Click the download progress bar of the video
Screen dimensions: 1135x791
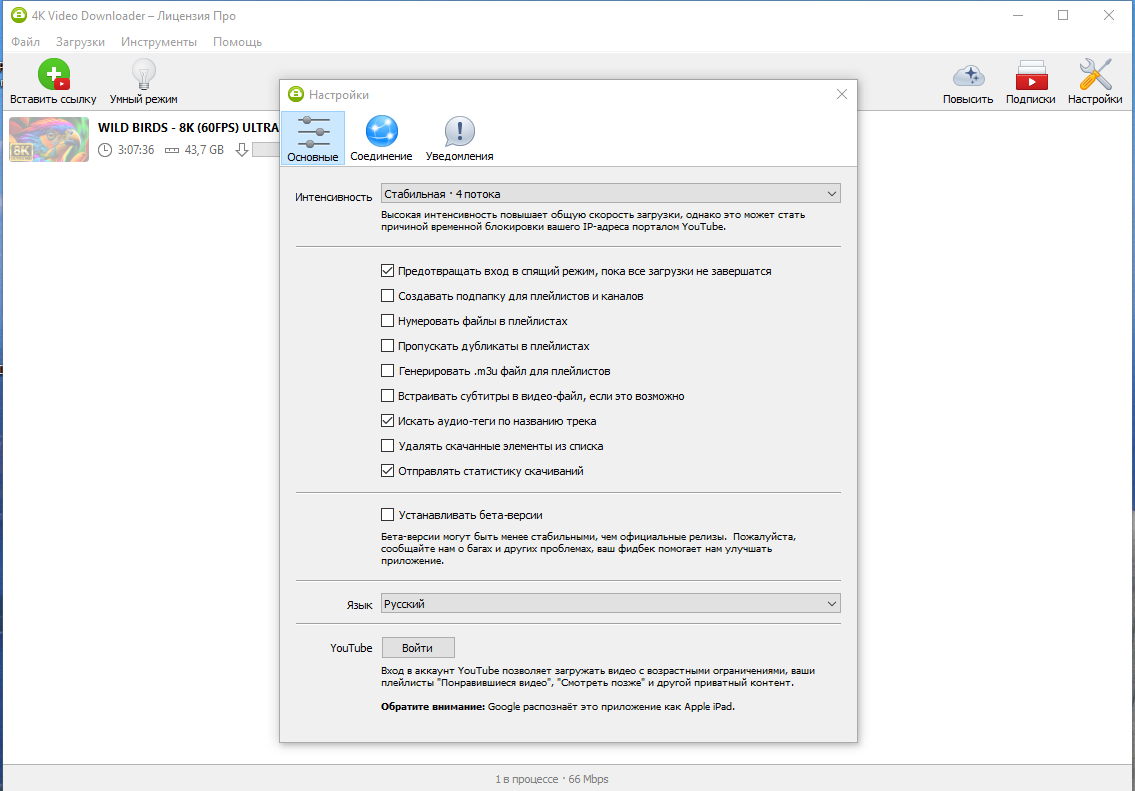click(x=266, y=150)
